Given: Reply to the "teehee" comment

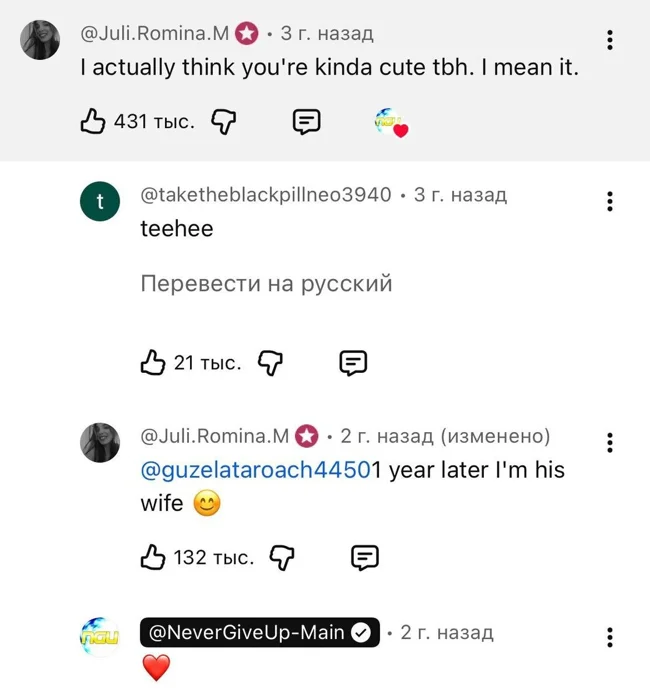Looking at the screenshot, I should pos(353,362).
